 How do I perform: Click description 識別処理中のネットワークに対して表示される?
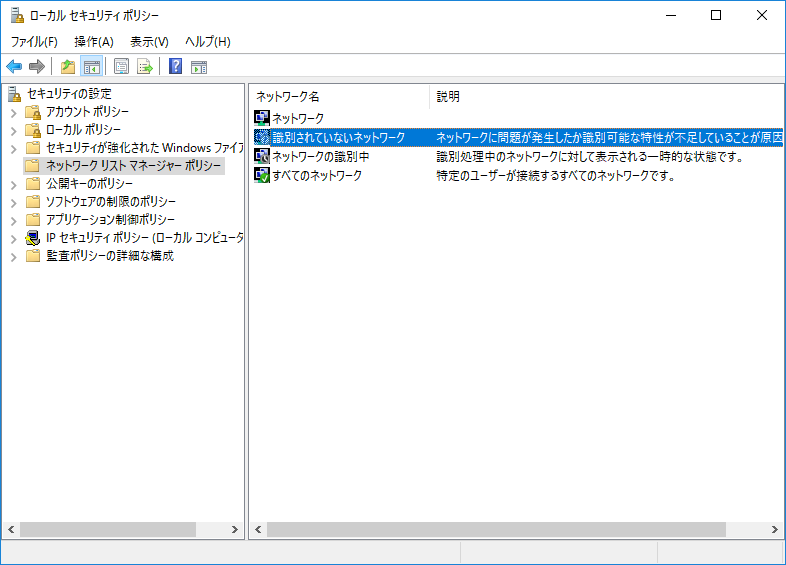click(590, 156)
